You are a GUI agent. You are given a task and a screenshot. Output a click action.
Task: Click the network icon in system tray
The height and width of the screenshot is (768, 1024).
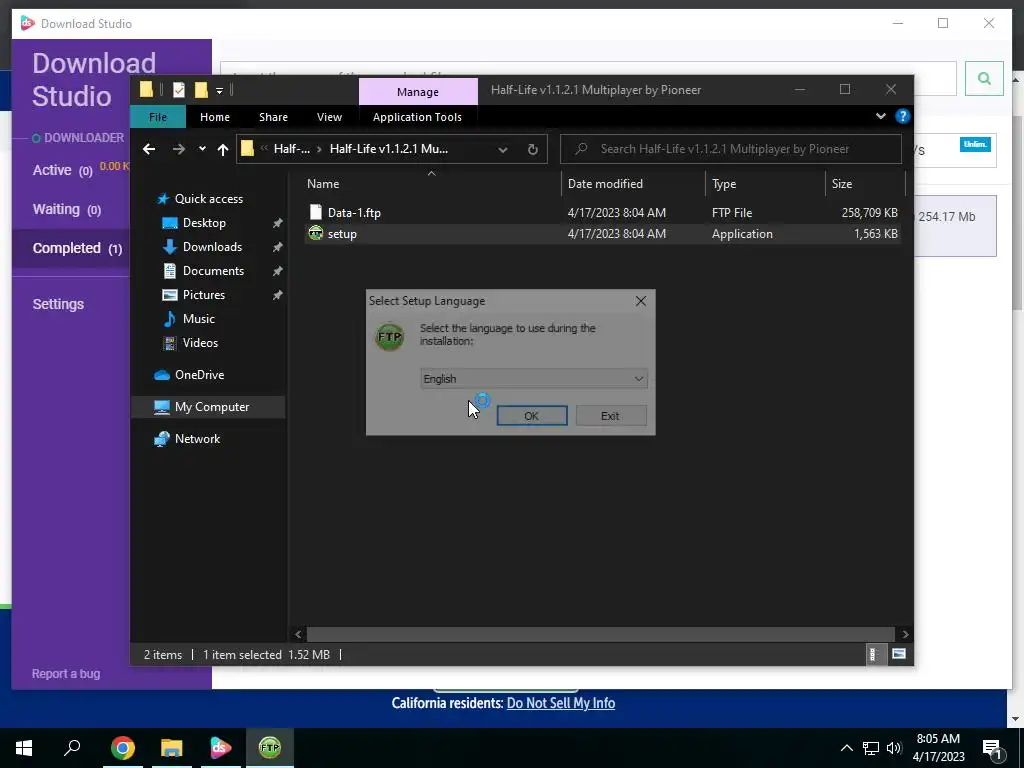click(871, 748)
